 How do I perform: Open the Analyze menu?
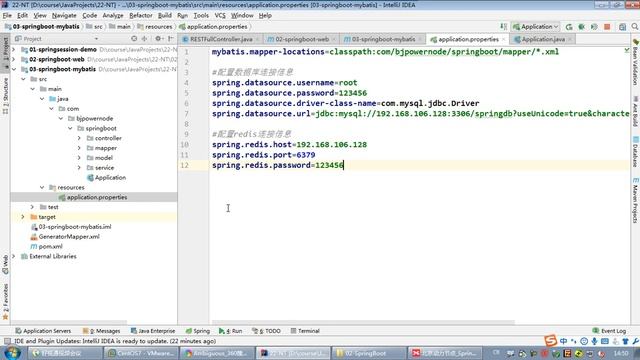[x=113, y=16]
